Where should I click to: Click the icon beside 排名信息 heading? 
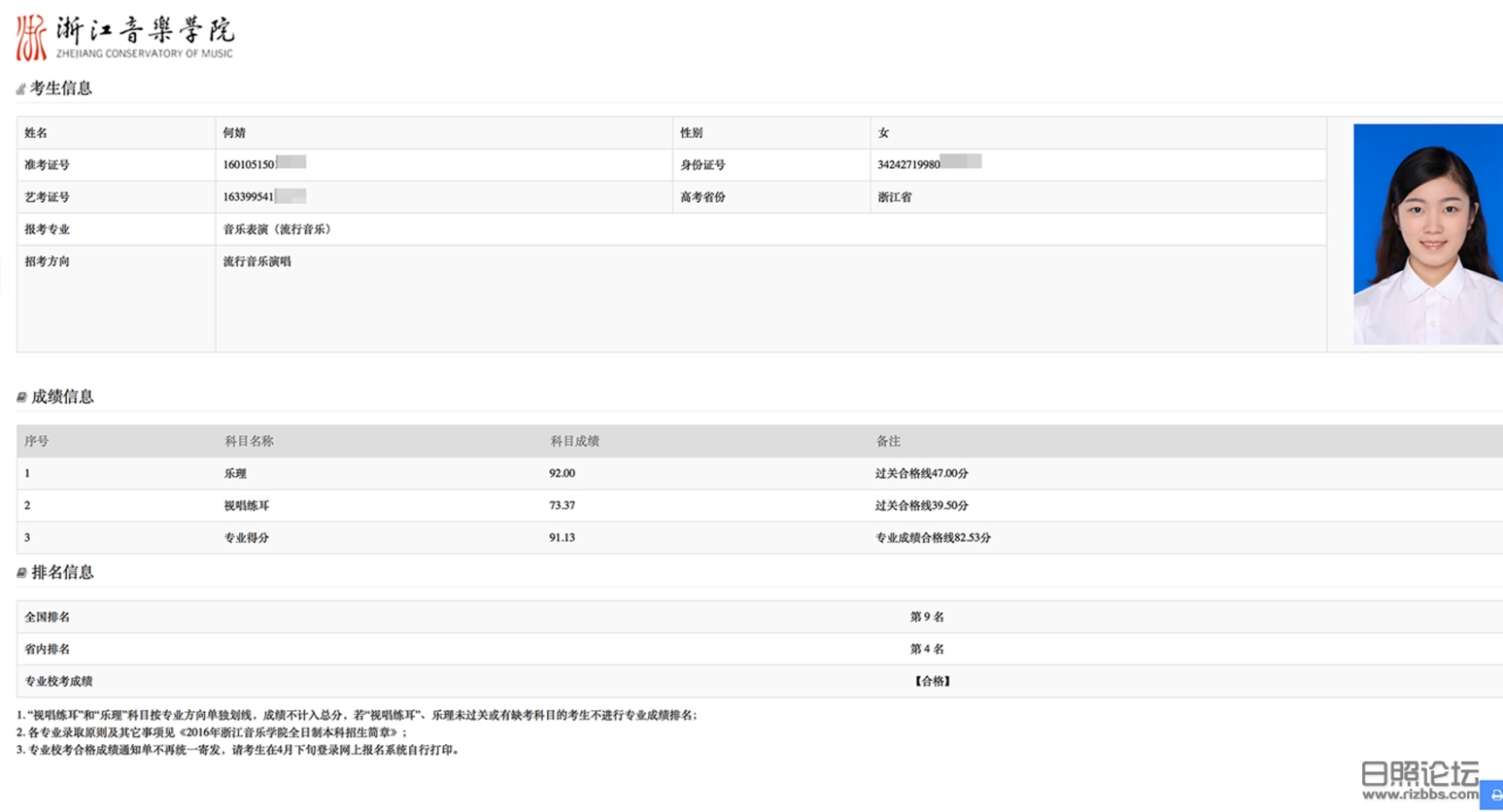[x=21, y=573]
